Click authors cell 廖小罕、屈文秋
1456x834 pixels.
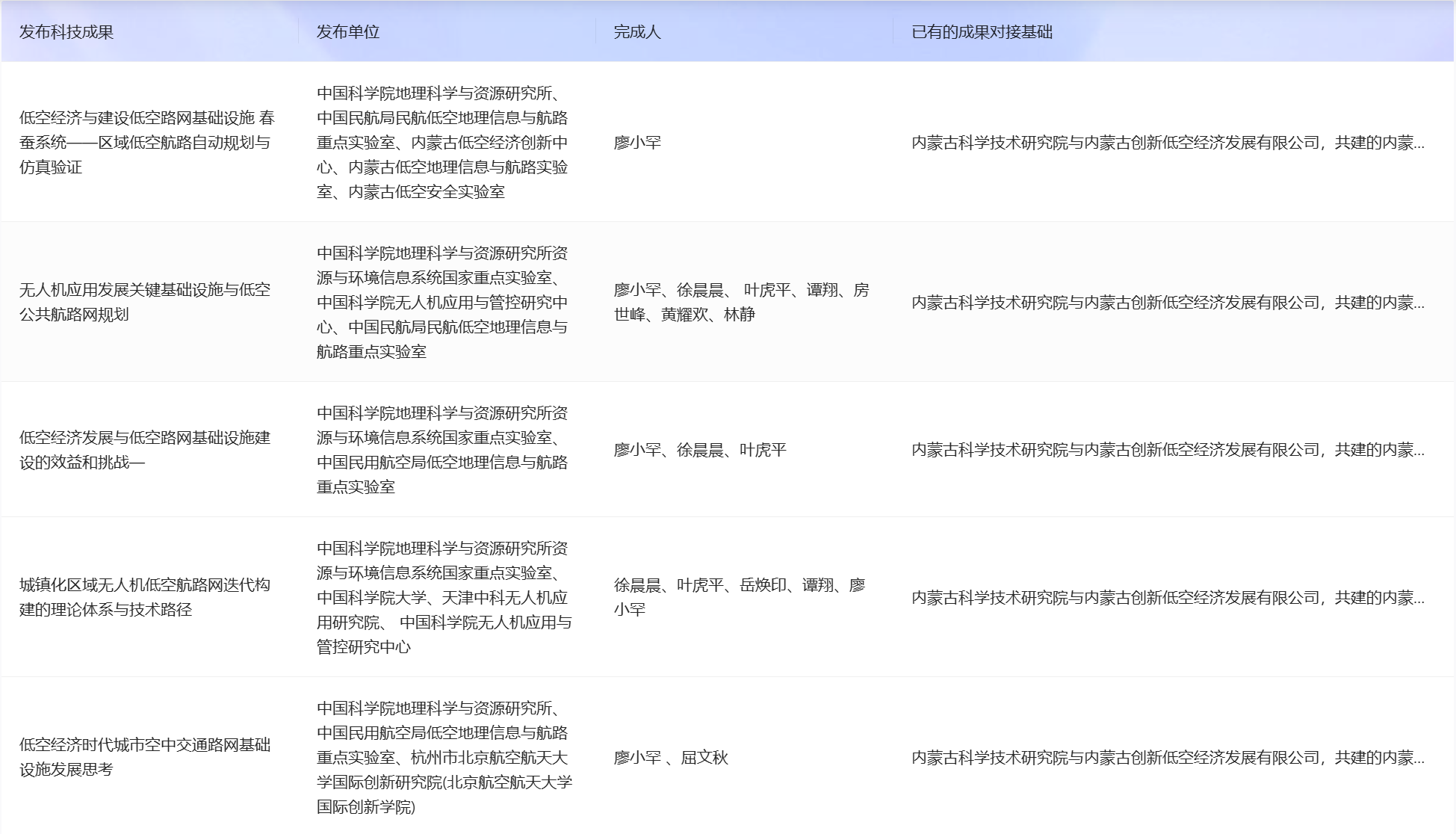[x=671, y=758]
